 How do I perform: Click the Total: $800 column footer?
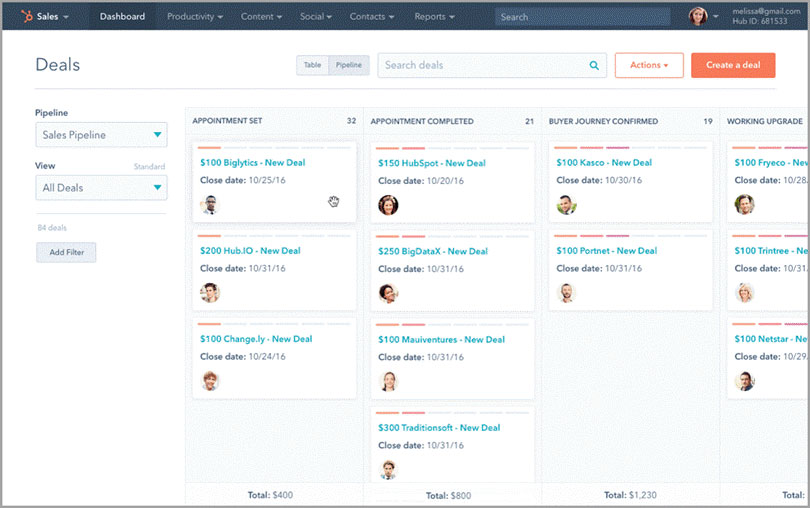tap(448, 496)
